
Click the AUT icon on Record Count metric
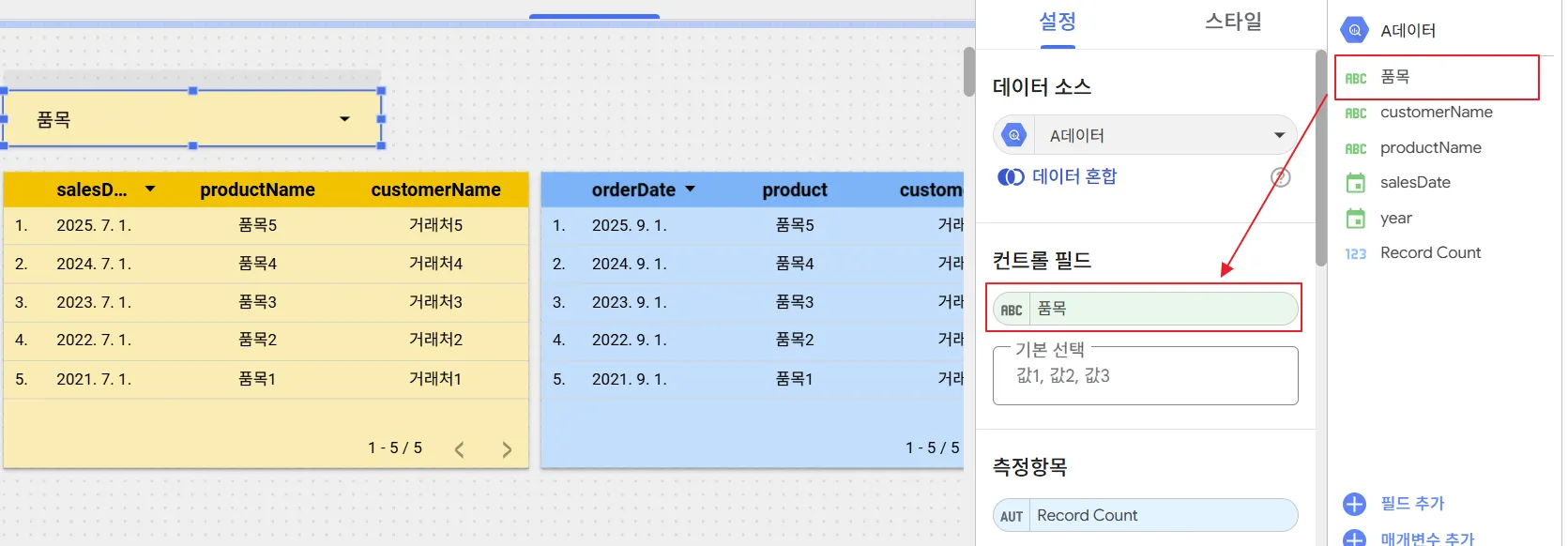1012,516
